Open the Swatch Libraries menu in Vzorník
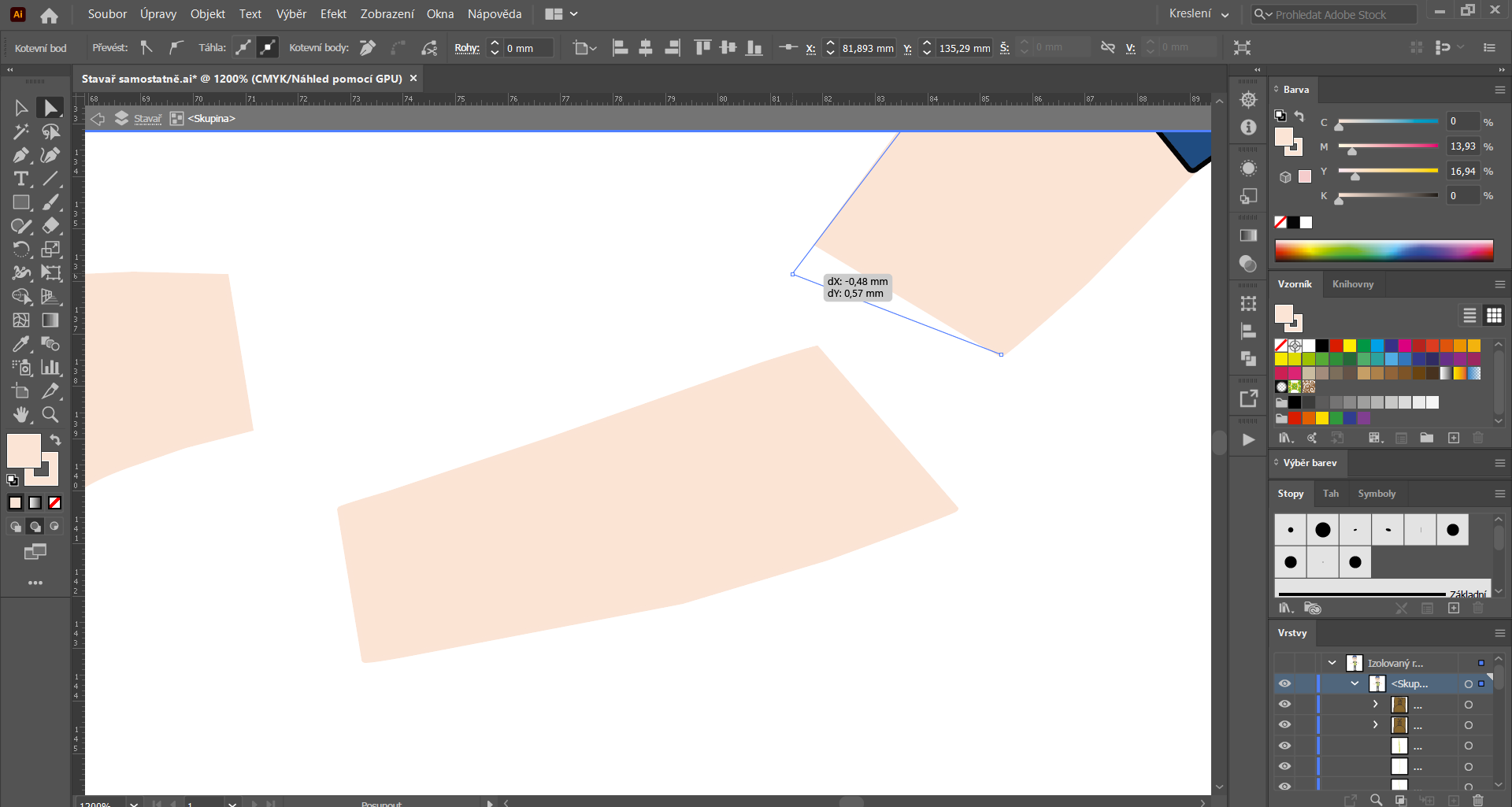Screen dimensions: 1512x807 (x=1285, y=438)
